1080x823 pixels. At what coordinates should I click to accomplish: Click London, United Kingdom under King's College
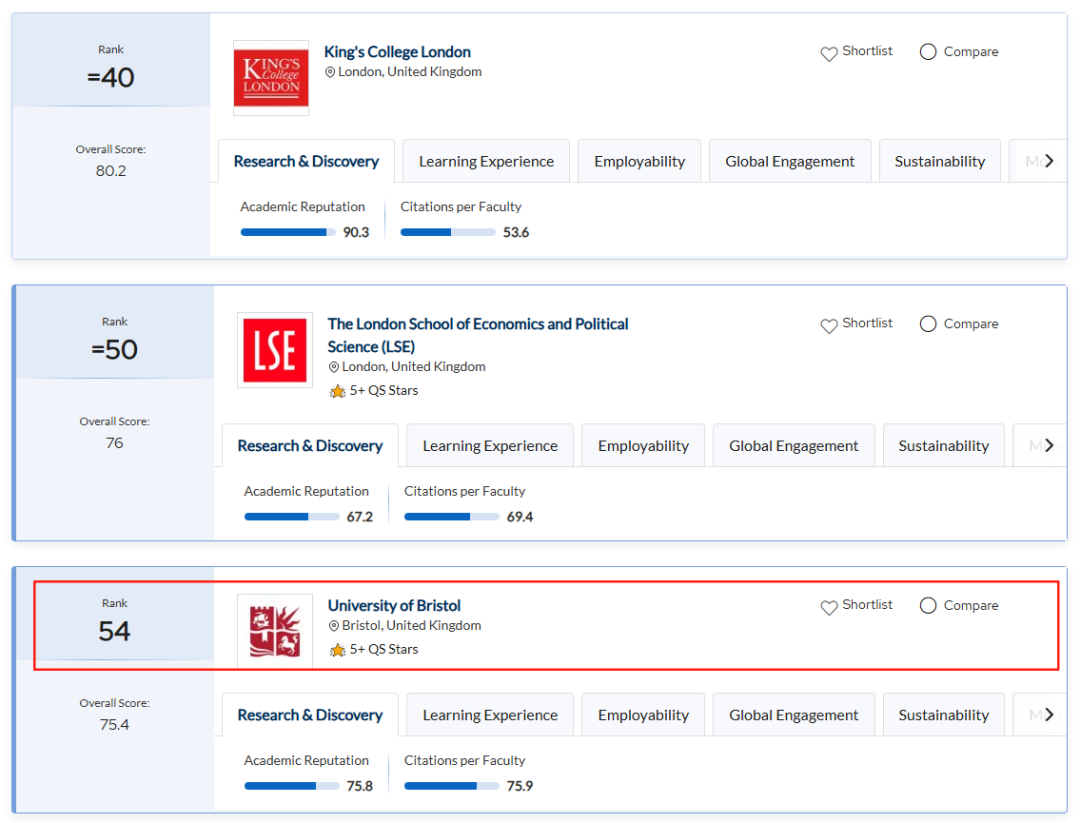[x=410, y=72]
